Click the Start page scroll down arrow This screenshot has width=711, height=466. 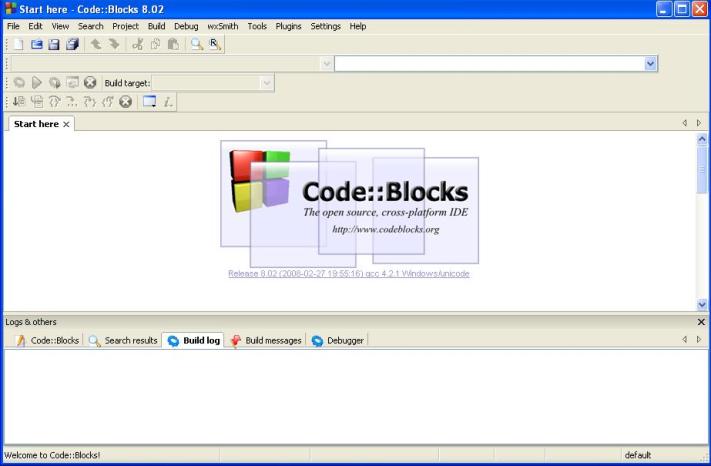[701, 304]
